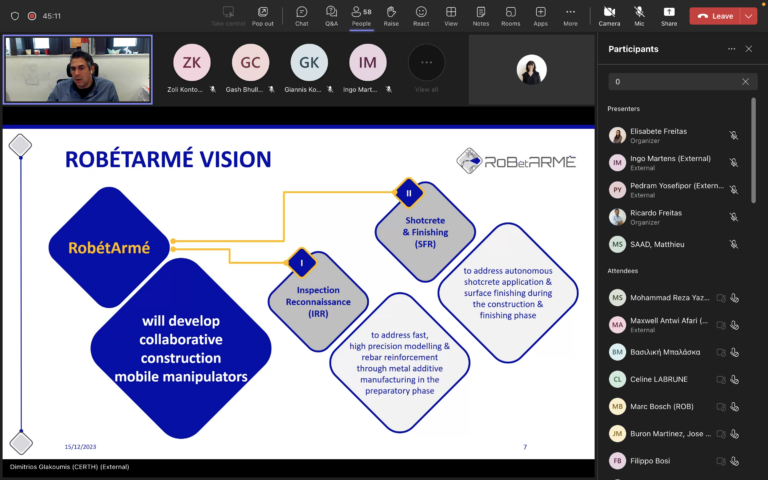This screenshot has width=768, height=480.
Task: Select the GC Gash Bhull participant tile
Action: click(x=250, y=69)
